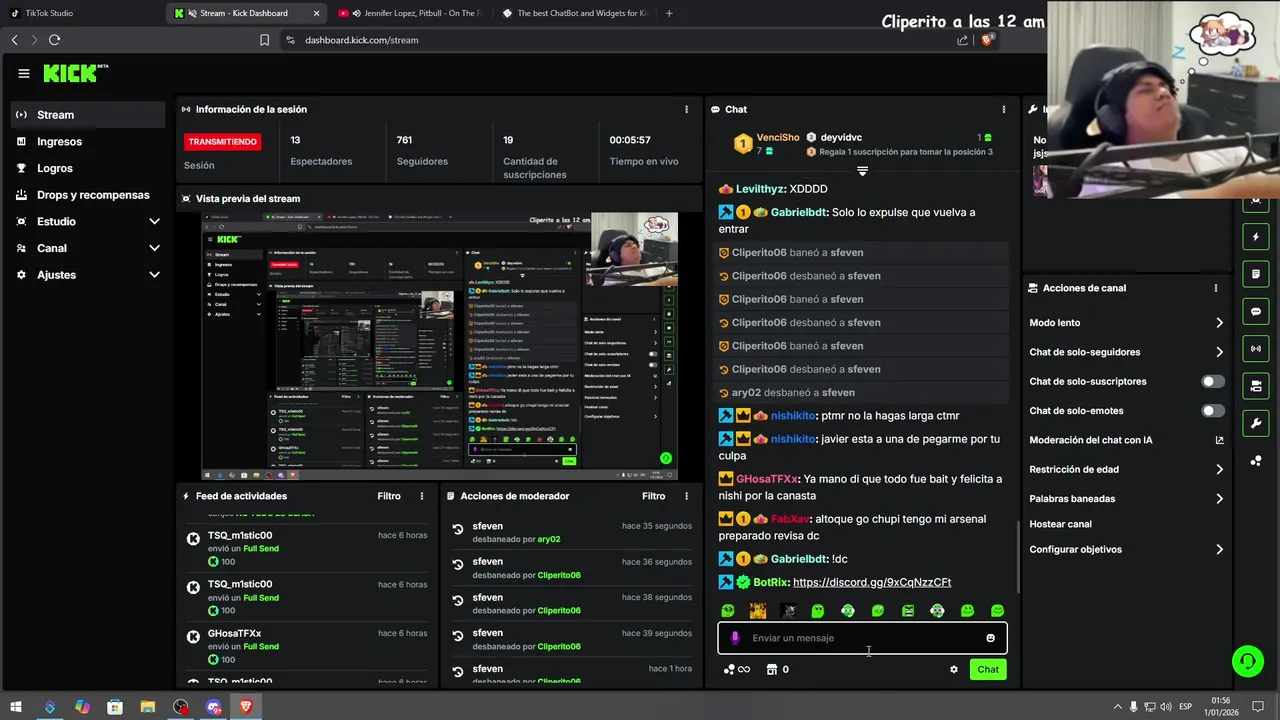Open Filtro in Acciones de moderador
The height and width of the screenshot is (720, 1280).
653,496
